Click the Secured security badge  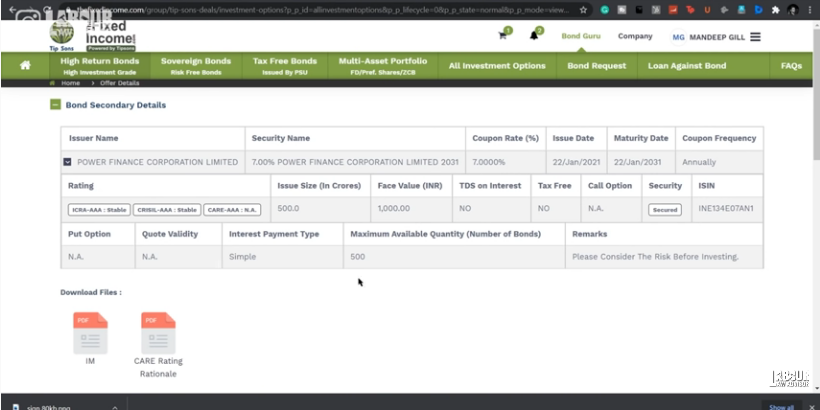point(665,210)
